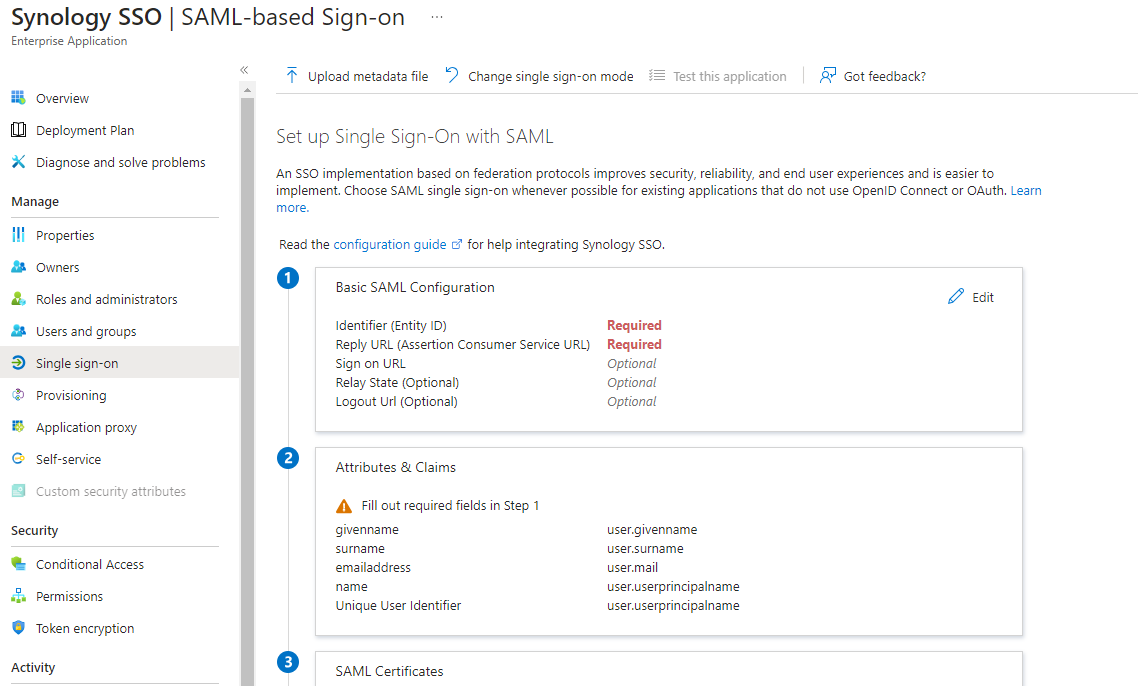
Task: Open the ellipsis more options menu
Action: click(x=436, y=17)
